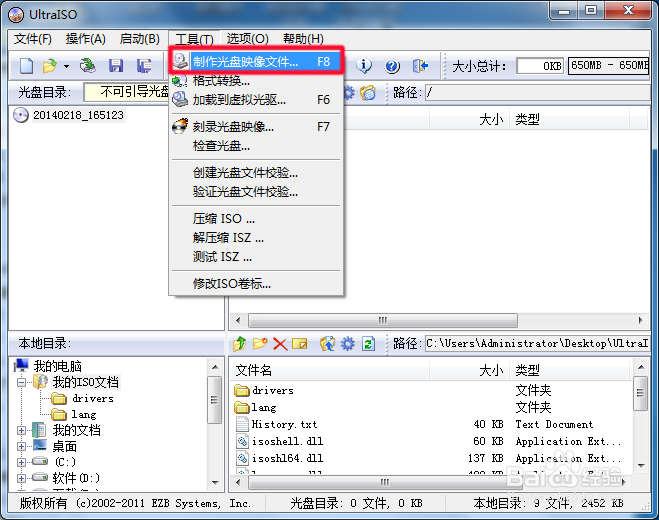Viewport: 659px width, 520px height.
Task: Click the 650MB media size selector
Action: click(608, 66)
